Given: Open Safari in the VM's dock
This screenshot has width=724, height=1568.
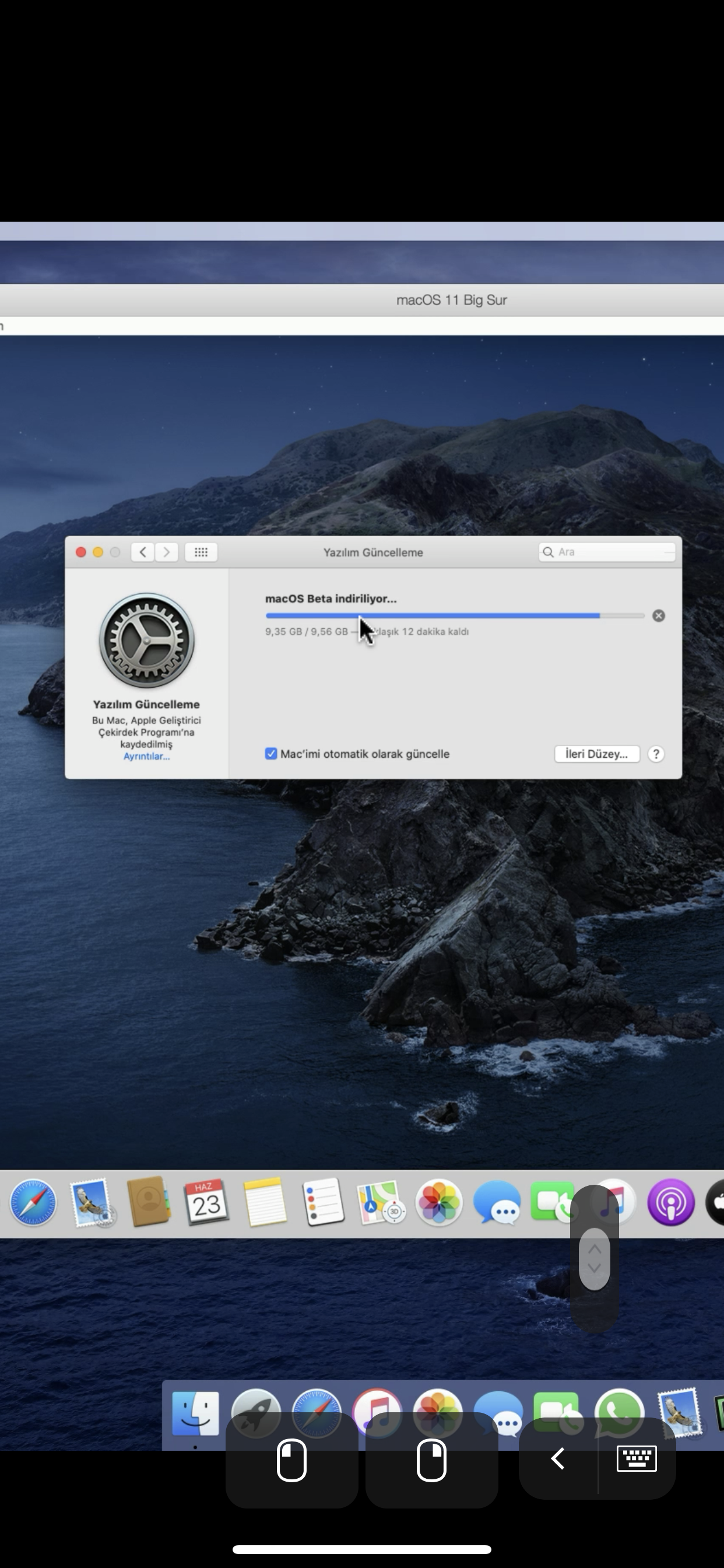Looking at the screenshot, I should pos(33,1203).
